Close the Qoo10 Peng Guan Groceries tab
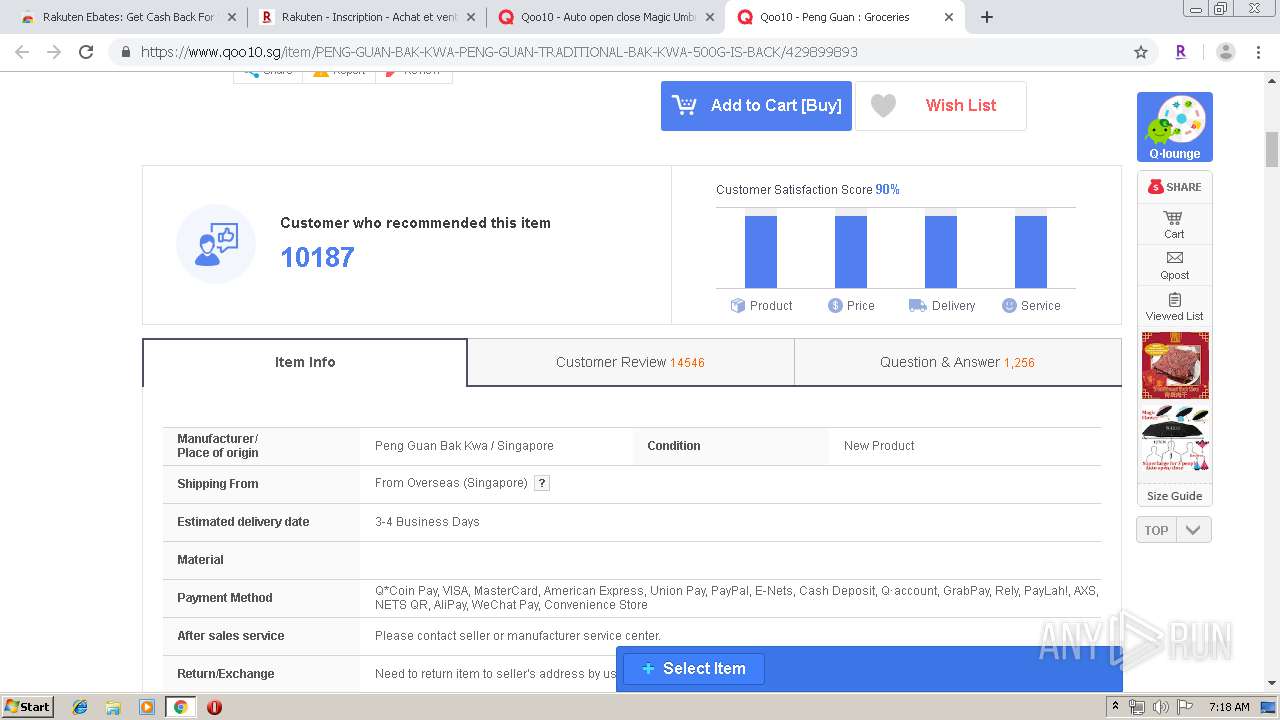The height and width of the screenshot is (720, 1280). coord(949,17)
